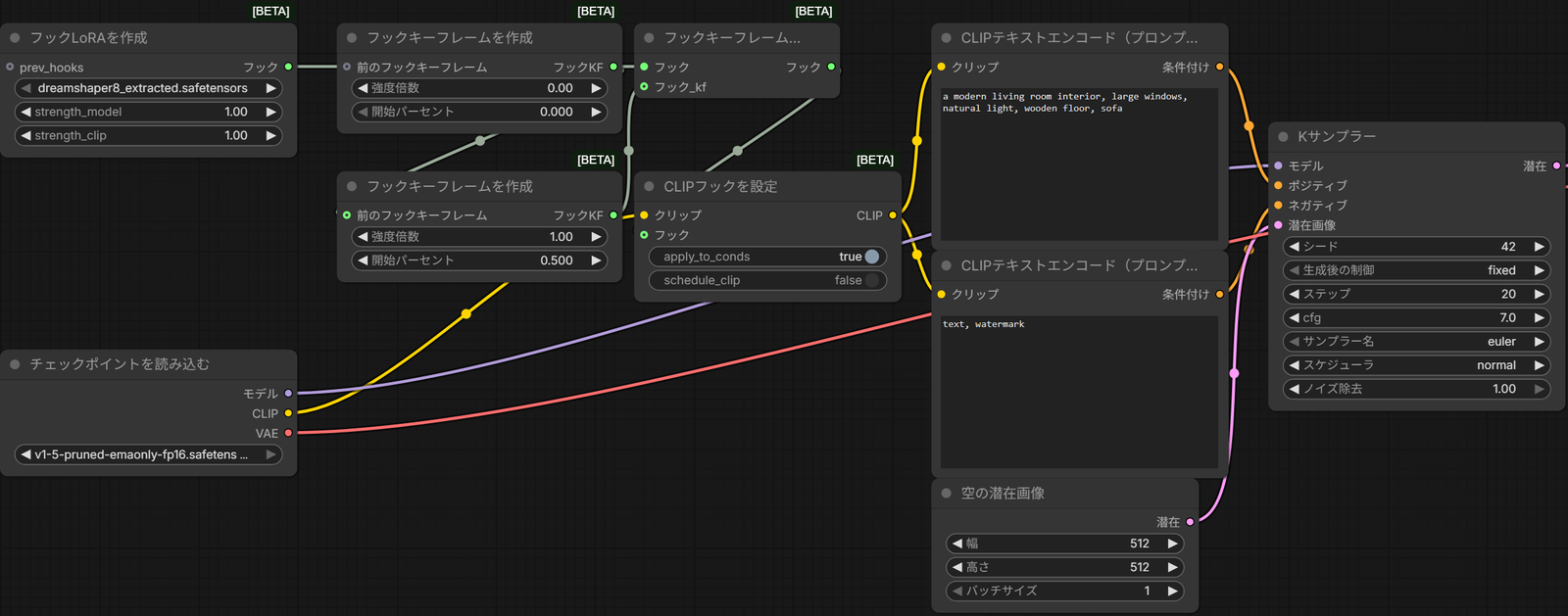Image resolution: width=1568 pixels, height=616 pixels.
Task: Click the 開始パーセント field showing 0.500
Action: coord(479,261)
